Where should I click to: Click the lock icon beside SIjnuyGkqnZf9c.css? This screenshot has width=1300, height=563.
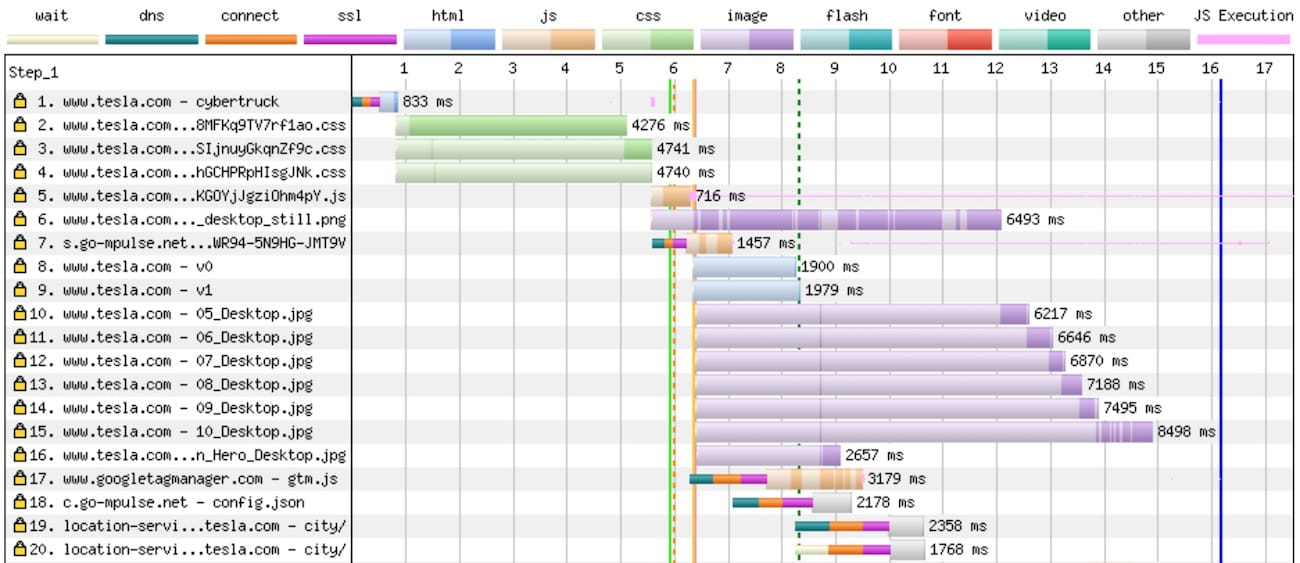point(19,149)
